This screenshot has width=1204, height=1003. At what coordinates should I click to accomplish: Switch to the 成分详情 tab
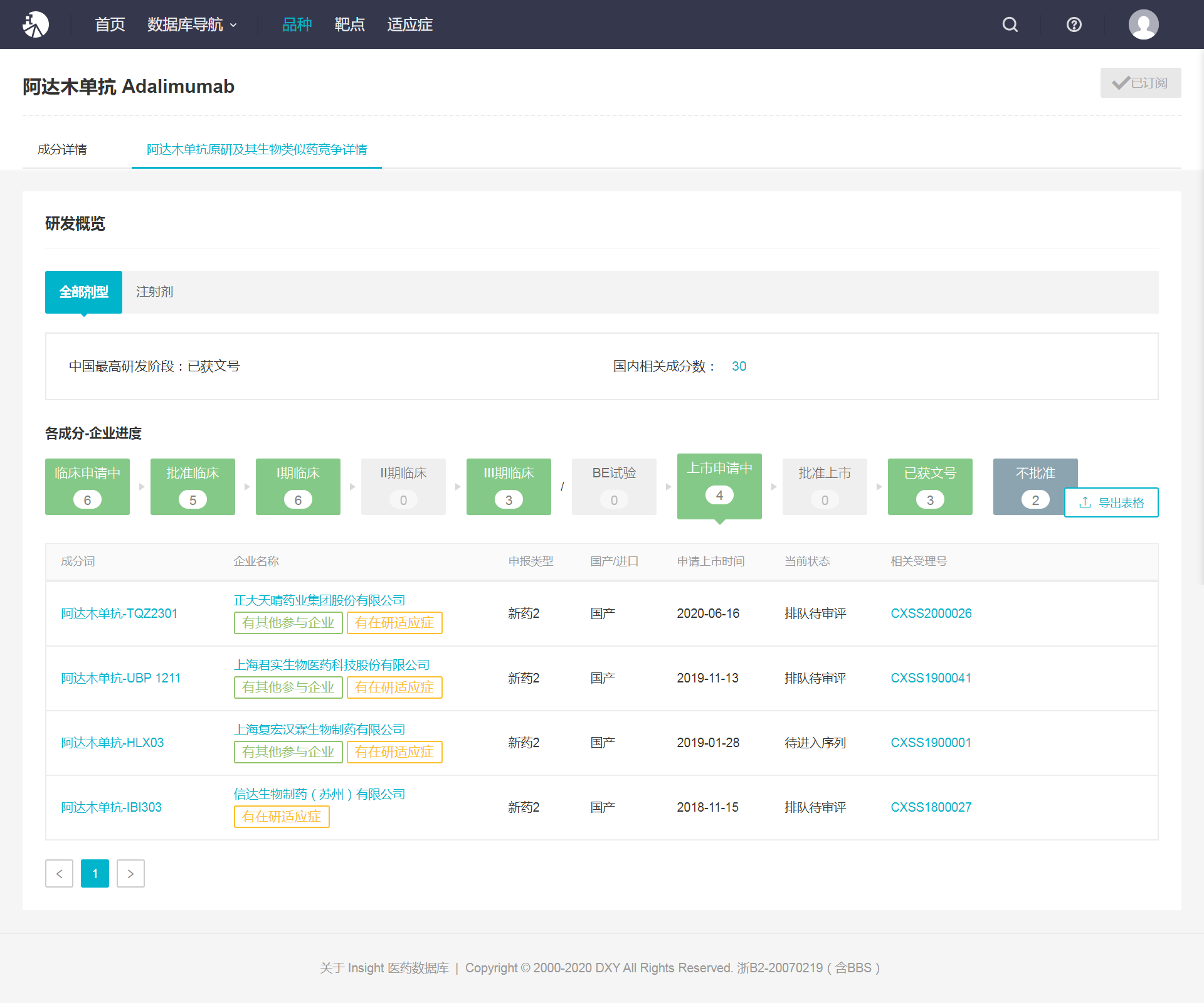click(62, 149)
